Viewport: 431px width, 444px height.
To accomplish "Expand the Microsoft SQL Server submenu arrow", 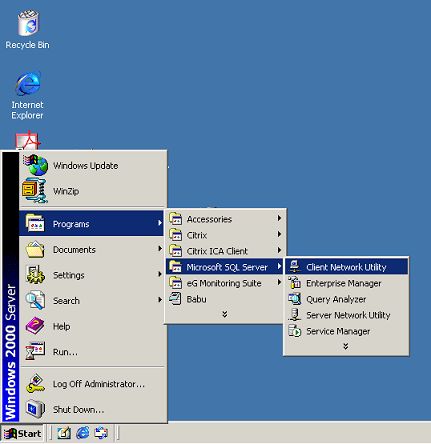I will pyautogui.click(x=279, y=266).
